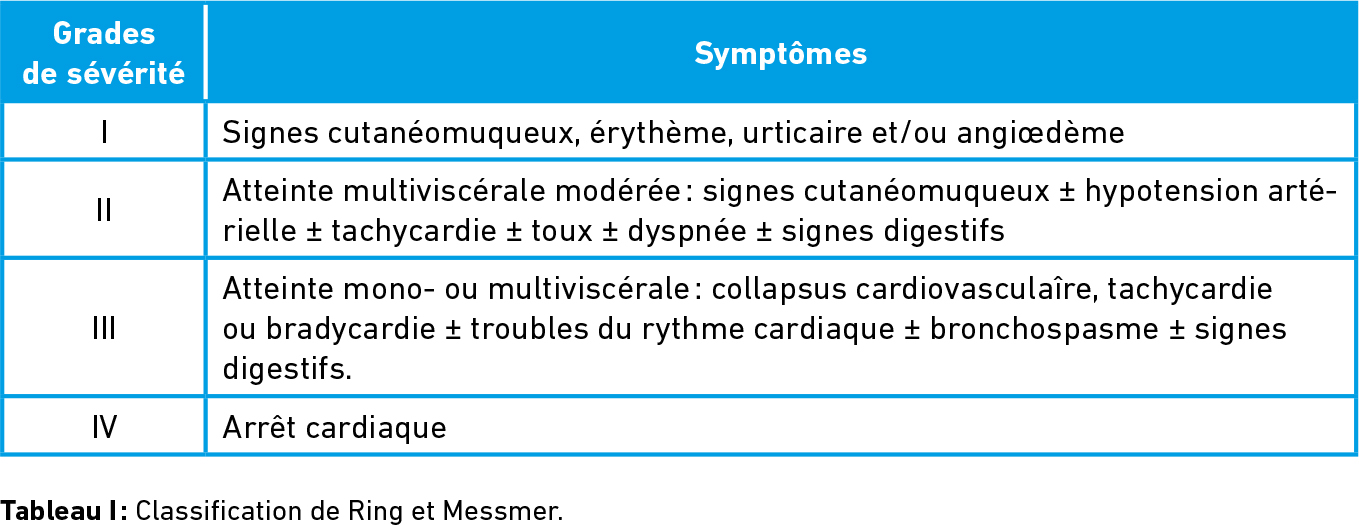The width and height of the screenshot is (1359, 525).
Task: Select the grade III cell
Action: 104,328
